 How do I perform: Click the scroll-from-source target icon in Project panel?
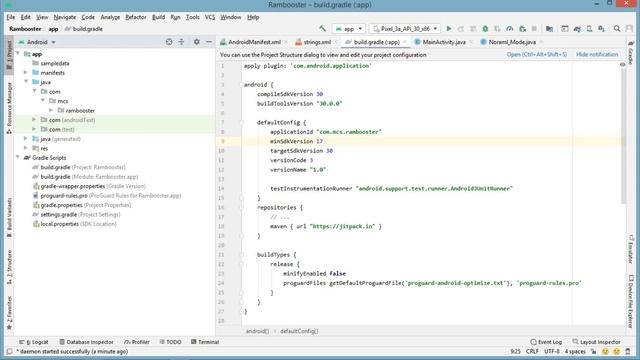tap(169, 42)
